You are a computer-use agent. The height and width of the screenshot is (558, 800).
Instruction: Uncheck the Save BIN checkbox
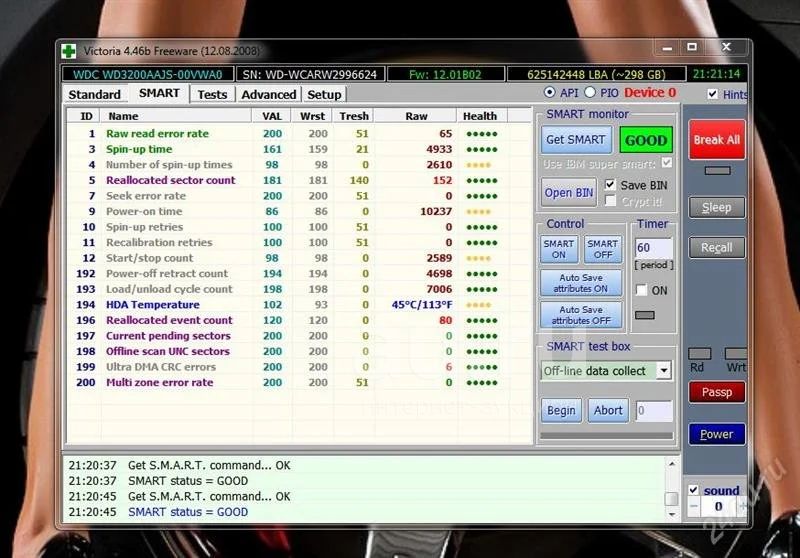click(x=610, y=185)
